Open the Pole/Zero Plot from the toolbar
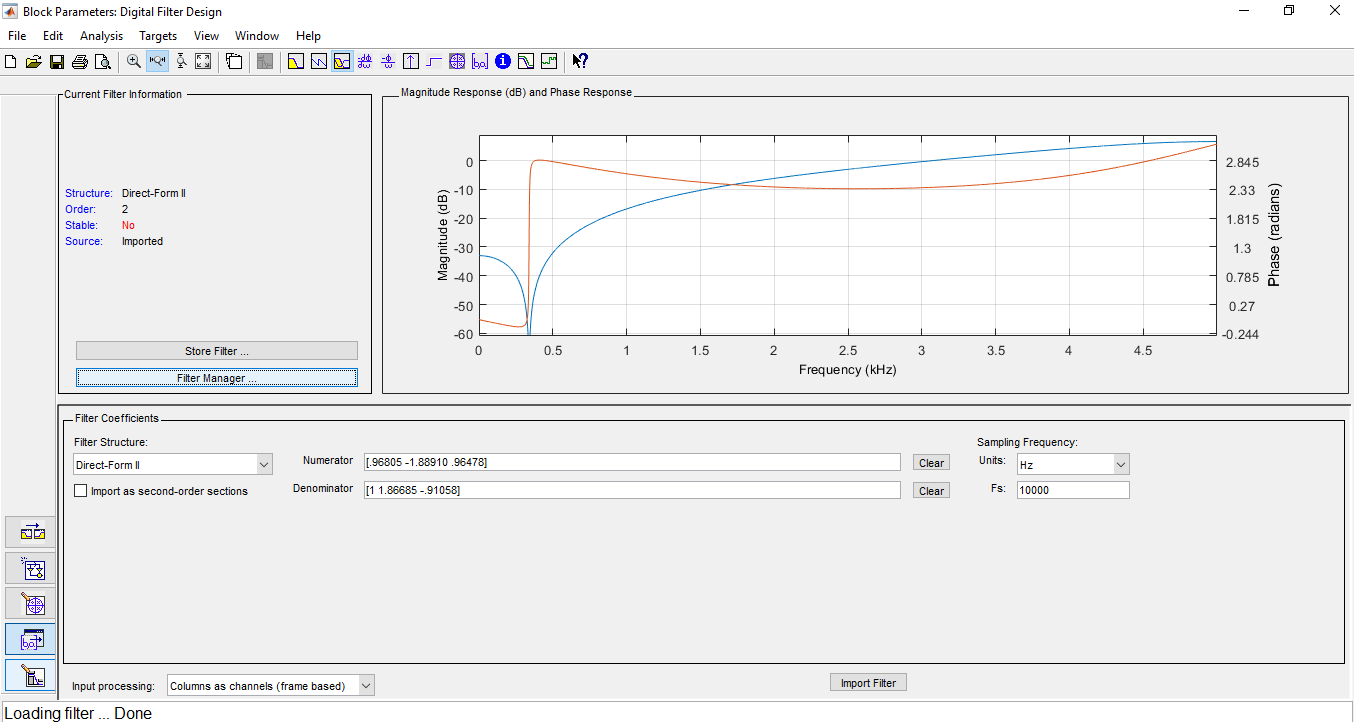Viewport: 1354px width, 722px height. tap(457, 61)
